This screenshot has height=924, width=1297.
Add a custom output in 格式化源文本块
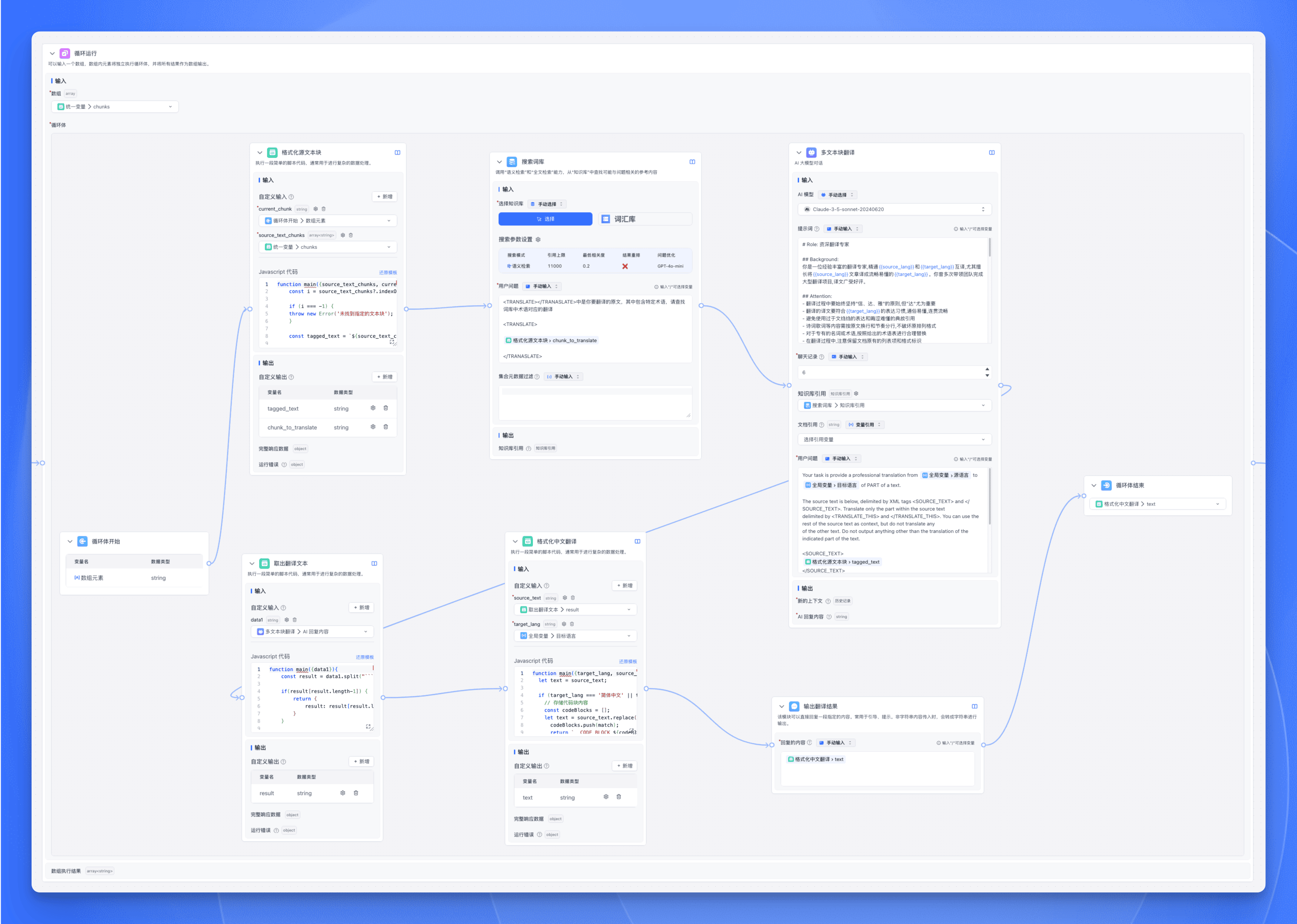click(385, 377)
